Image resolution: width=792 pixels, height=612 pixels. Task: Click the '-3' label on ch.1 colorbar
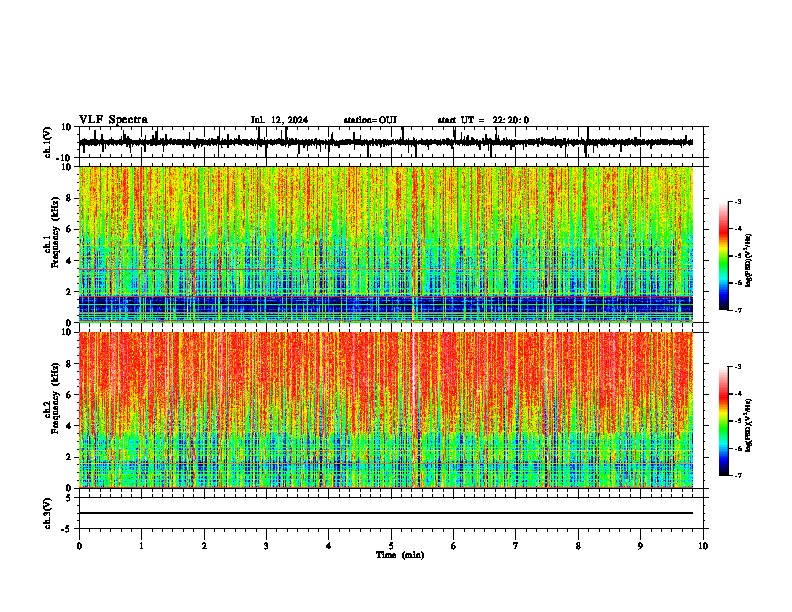pyautogui.click(x=737, y=202)
